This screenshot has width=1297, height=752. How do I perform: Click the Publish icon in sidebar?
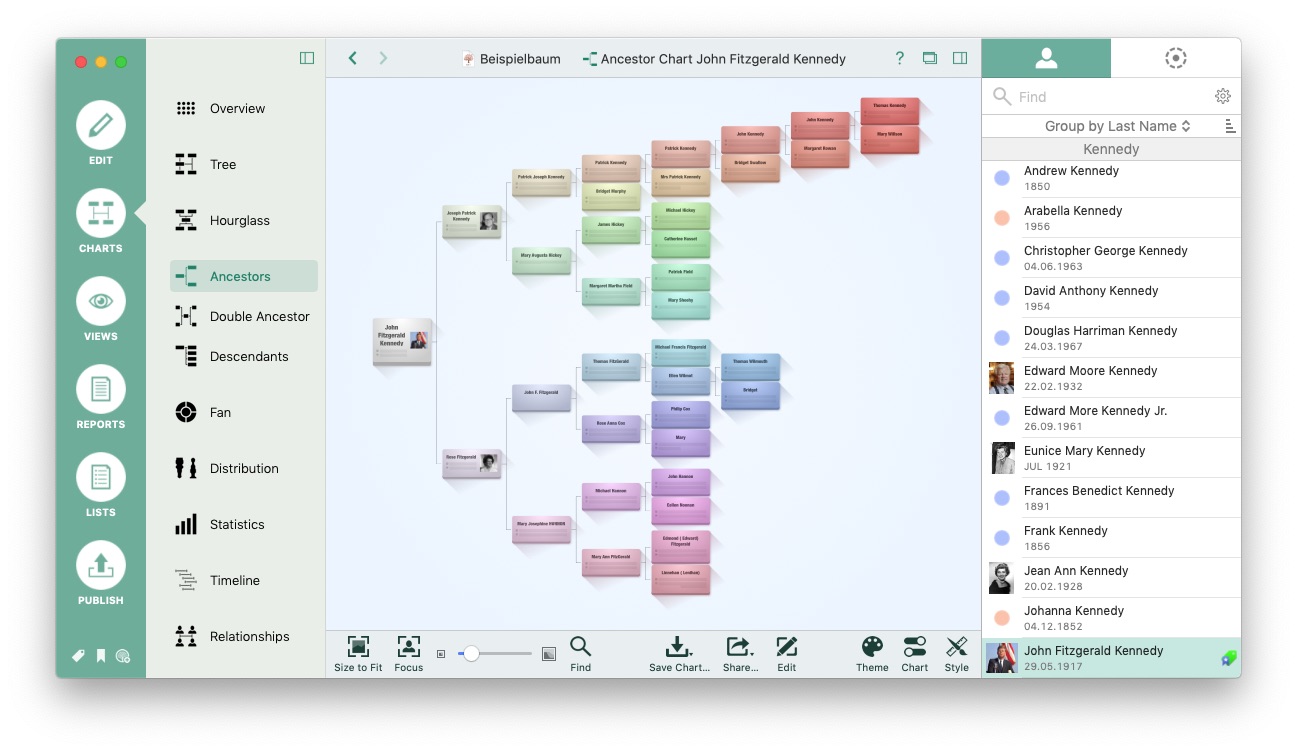[101, 566]
